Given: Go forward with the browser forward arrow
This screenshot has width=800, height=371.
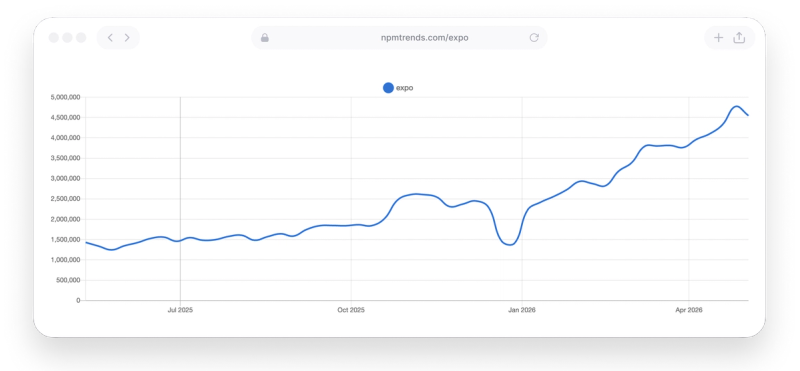Looking at the screenshot, I should (127, 37).
